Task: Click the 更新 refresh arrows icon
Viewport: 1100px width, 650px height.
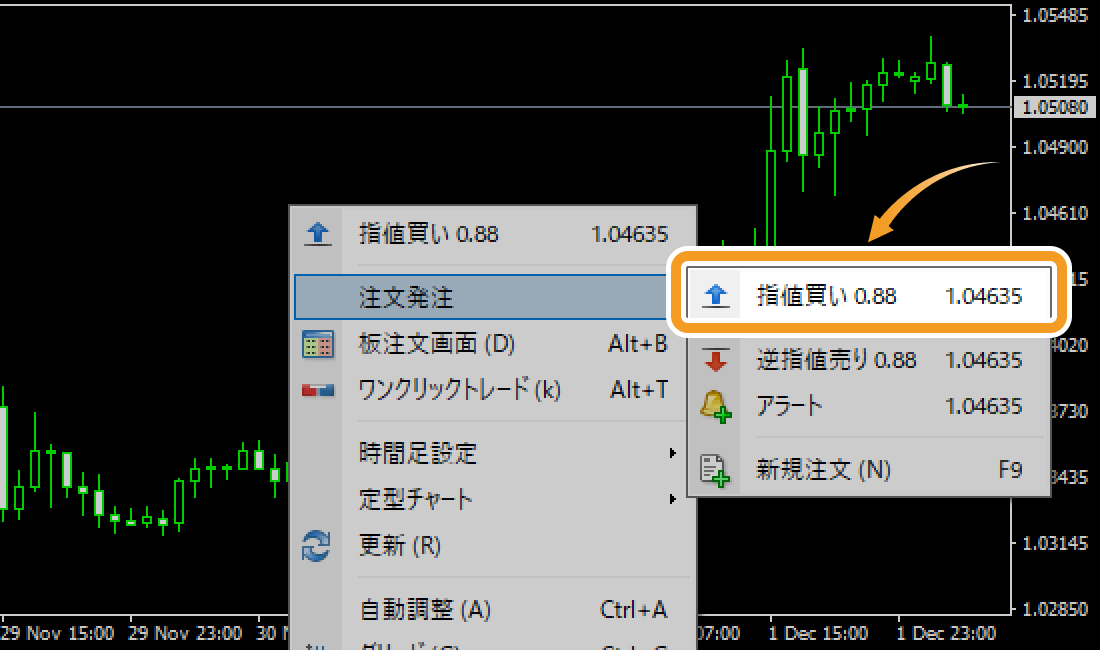Action: (x=316, y=546)
